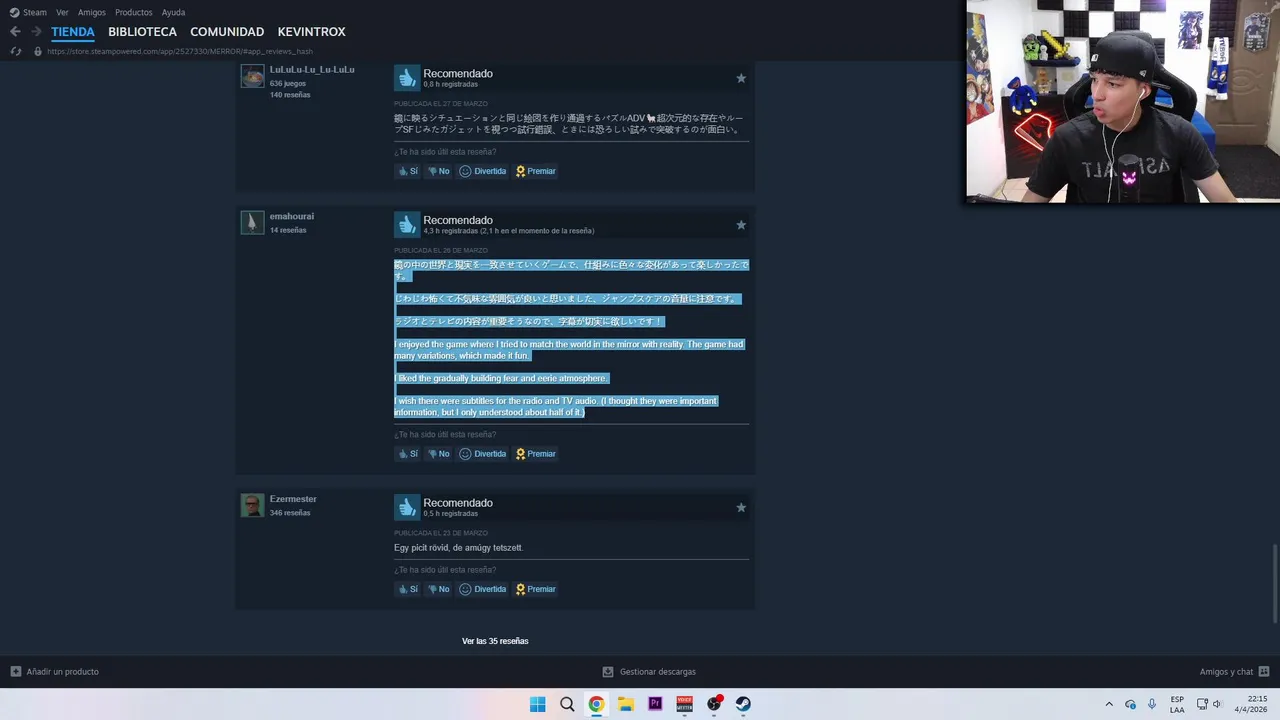Open the Ayuda menu
Image resolution: width=1280 pixels, height=720 pixels.
click(173, 12)
